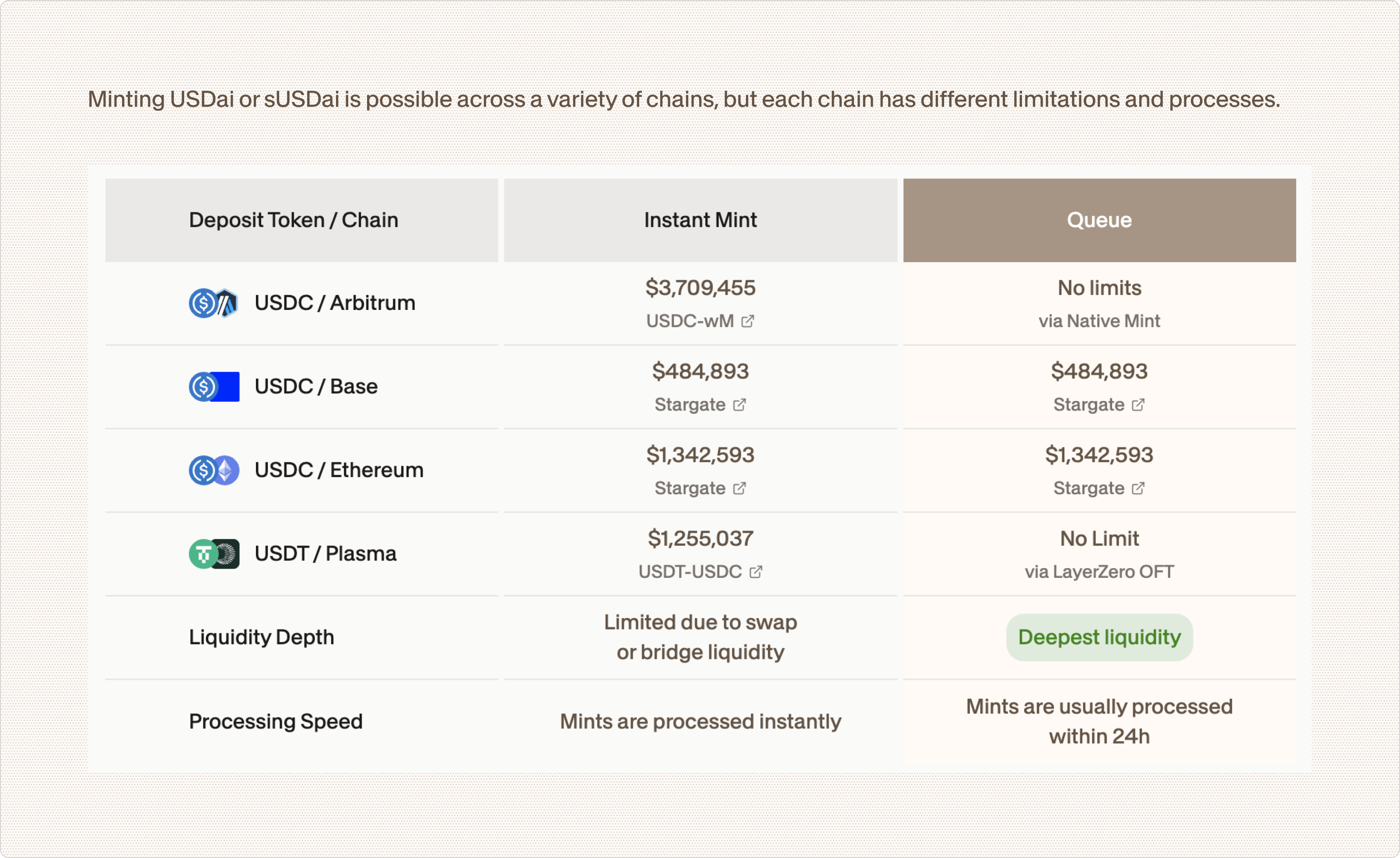
Task: Open Stargate link in Ethereum Instant Mint
Action: pos(690,489)
